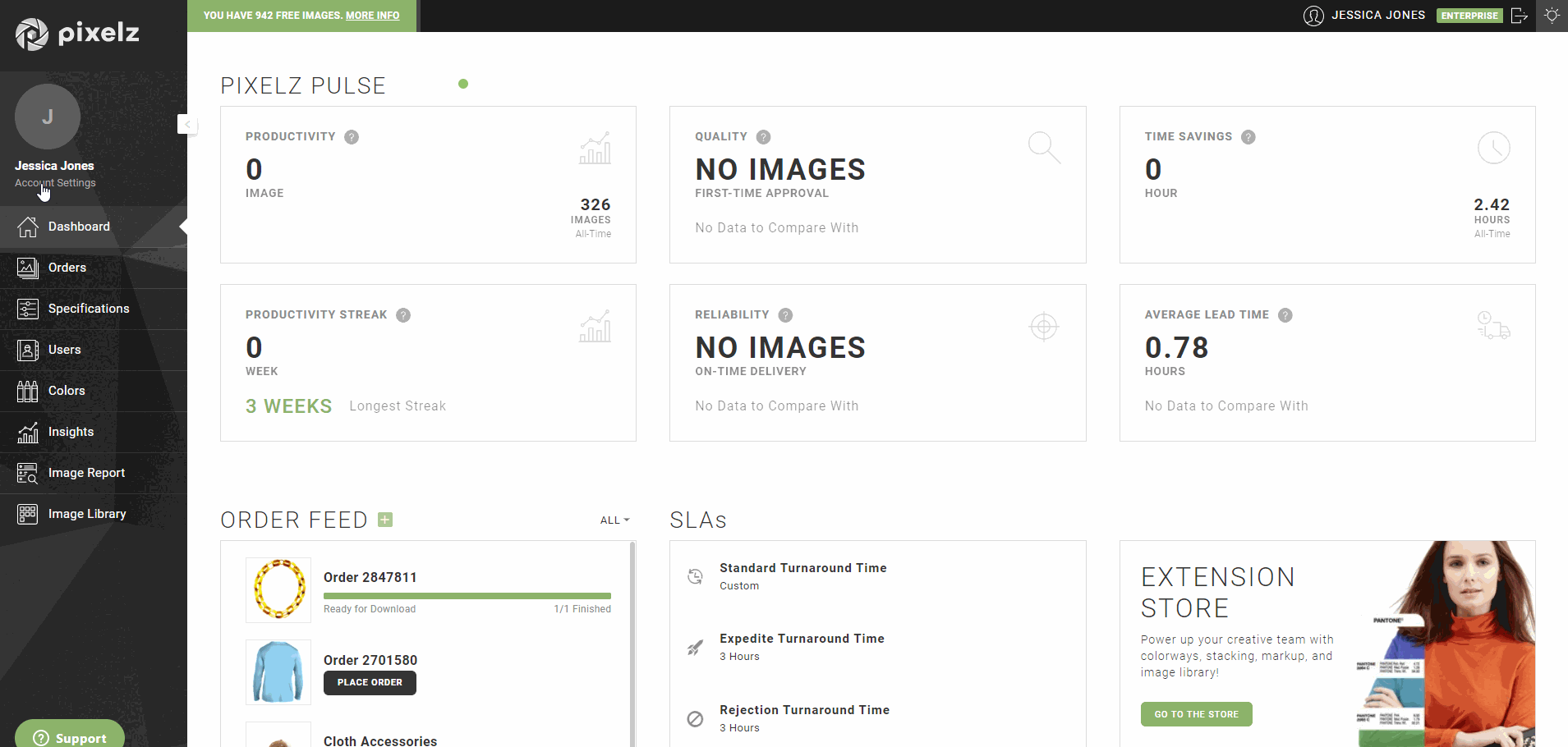Click the Reliability help question mark

point(785,315)
